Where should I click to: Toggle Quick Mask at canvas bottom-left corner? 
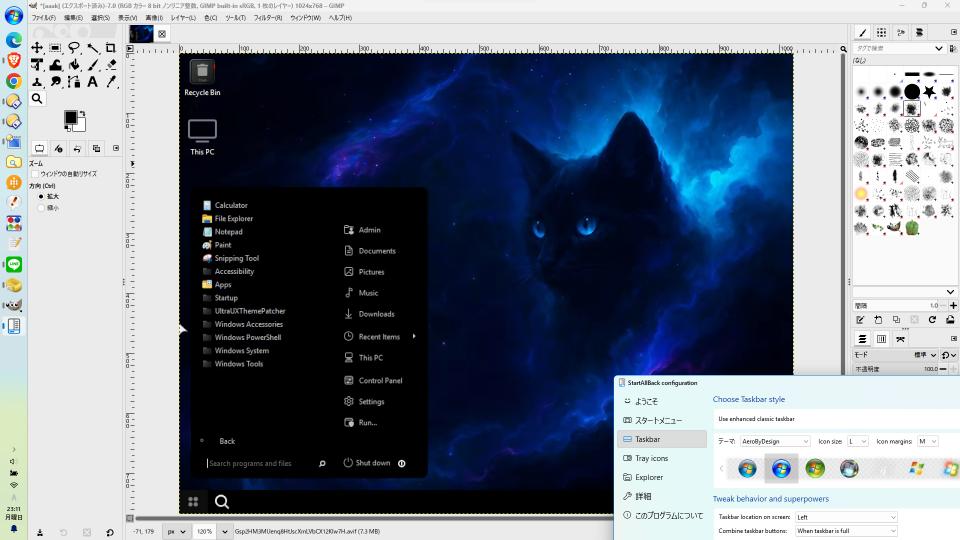point(130,518)
